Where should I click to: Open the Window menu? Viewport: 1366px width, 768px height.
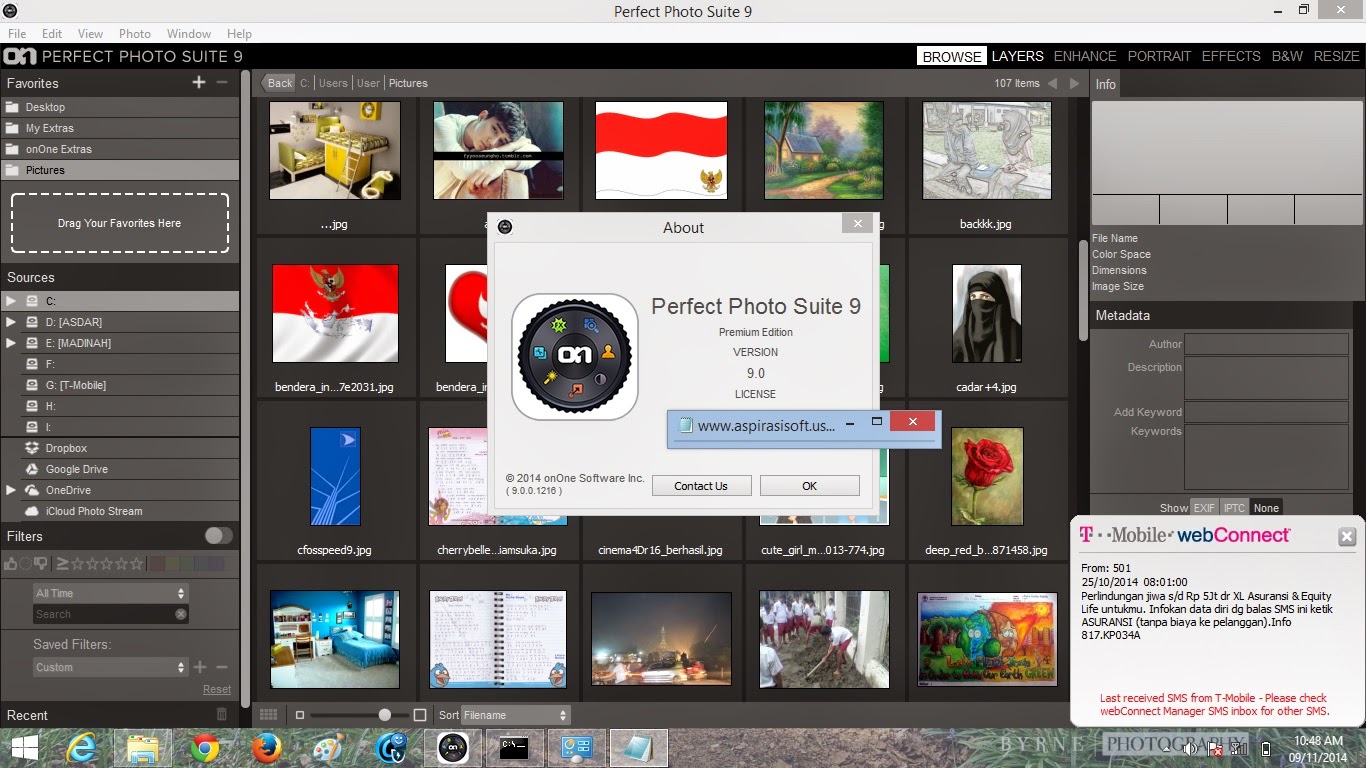[x=189, y=33]
